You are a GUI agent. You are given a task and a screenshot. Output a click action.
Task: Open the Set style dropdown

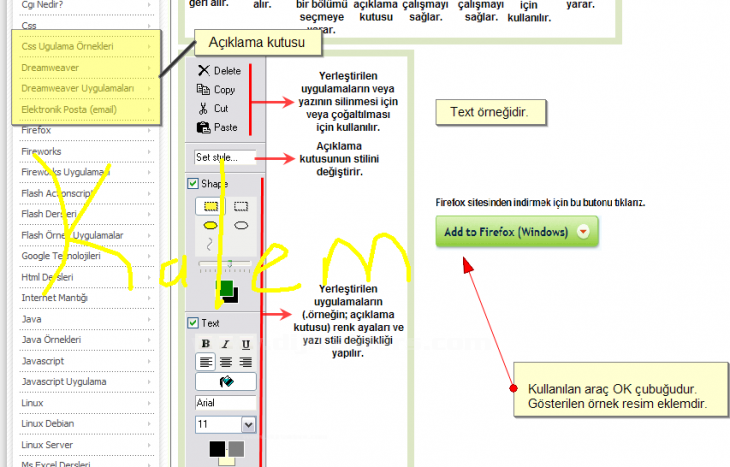tap(225, 157)
